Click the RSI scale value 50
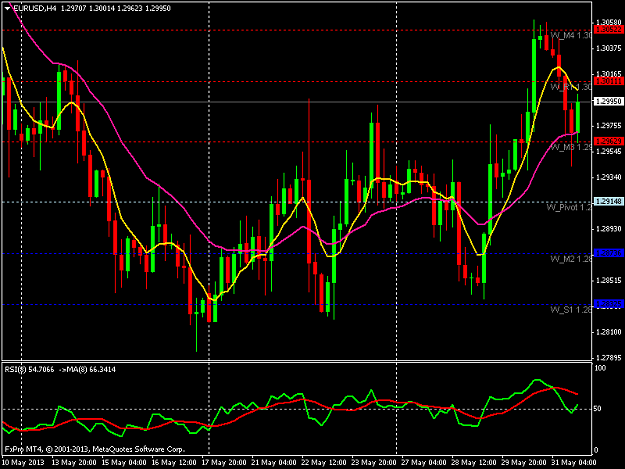 click(597, 409)
